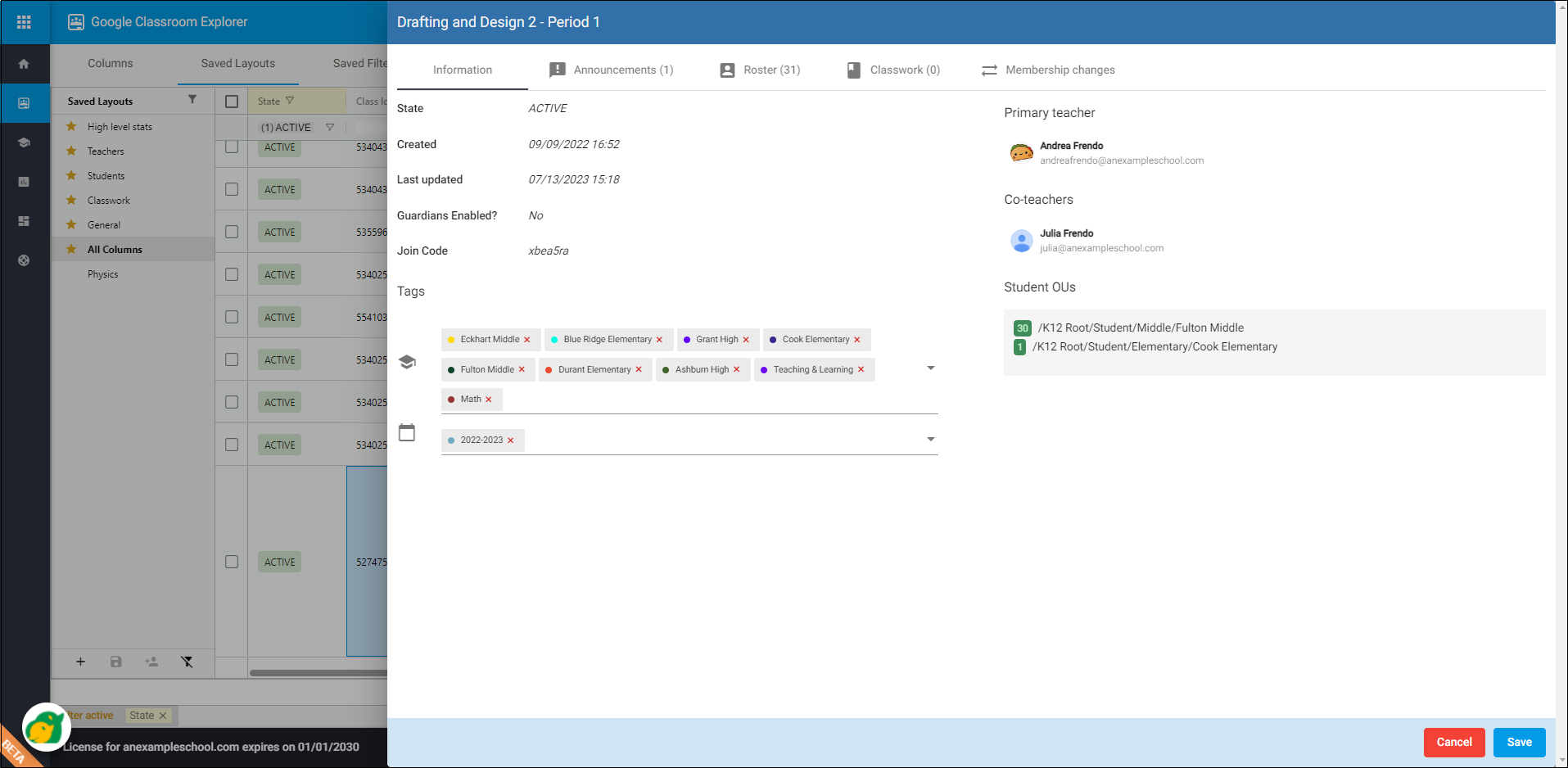Open the (1) ACTIVE state filter dropdown
1568x768 pixels.
pos(330,128)
